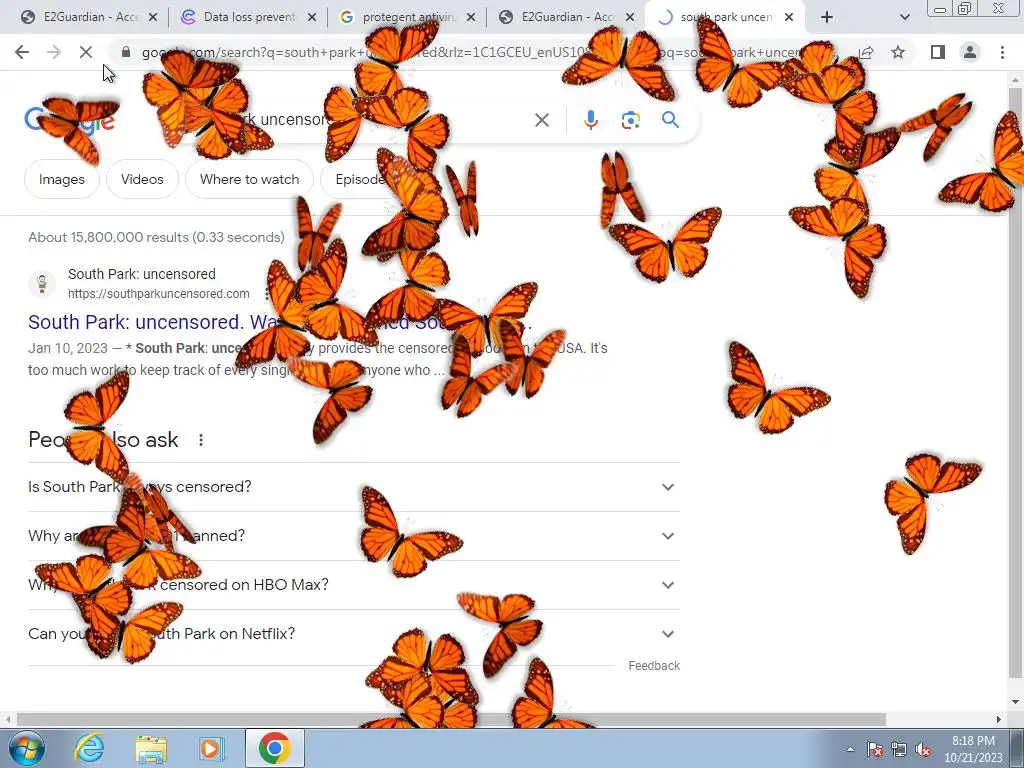The height and width of the screenshot is (768, 1024).
Task: Open the Windows Start menu
Action: coord(27,748)
